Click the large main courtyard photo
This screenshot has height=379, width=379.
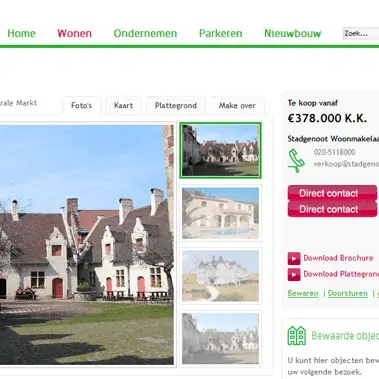(x=87, y=245)
